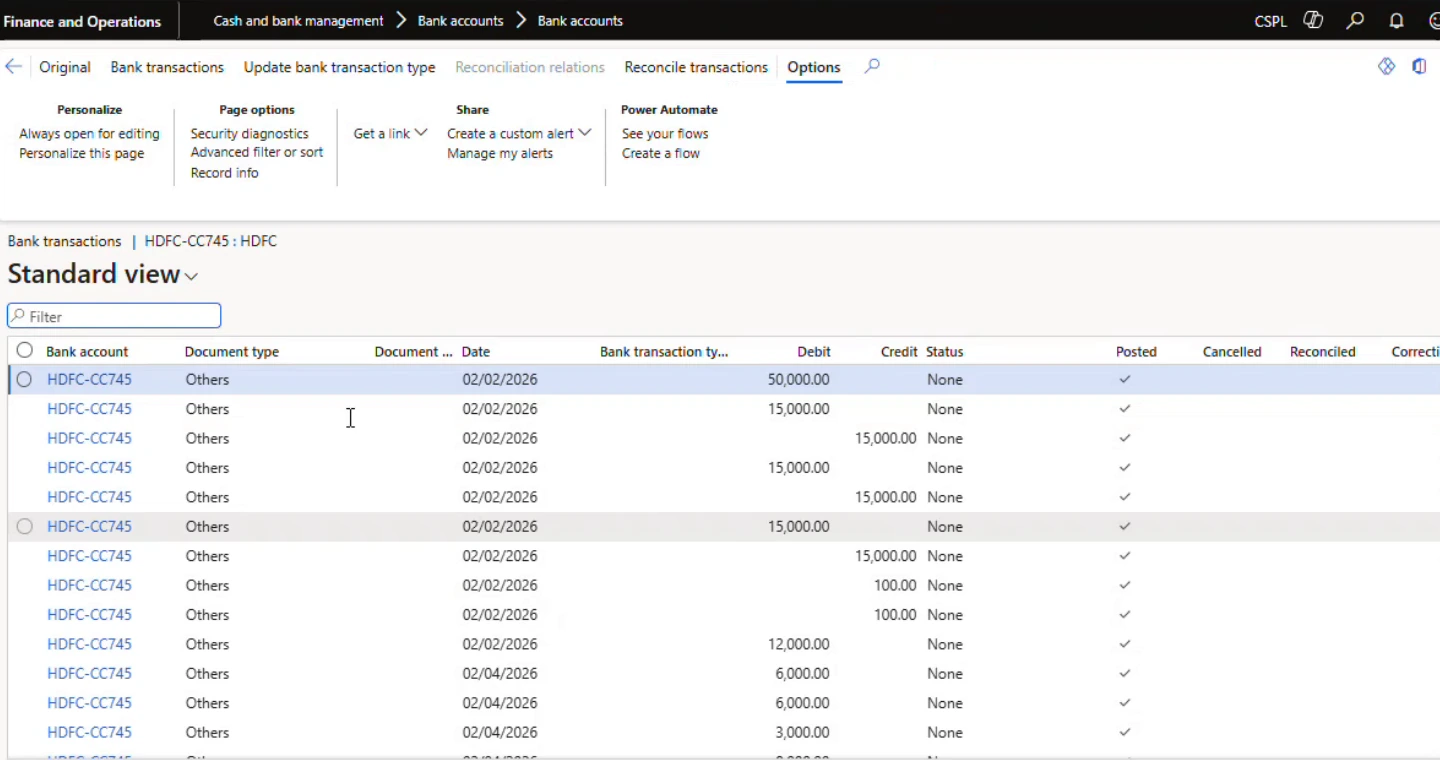
Task: Click Create a flow
Action: (661, 153)
